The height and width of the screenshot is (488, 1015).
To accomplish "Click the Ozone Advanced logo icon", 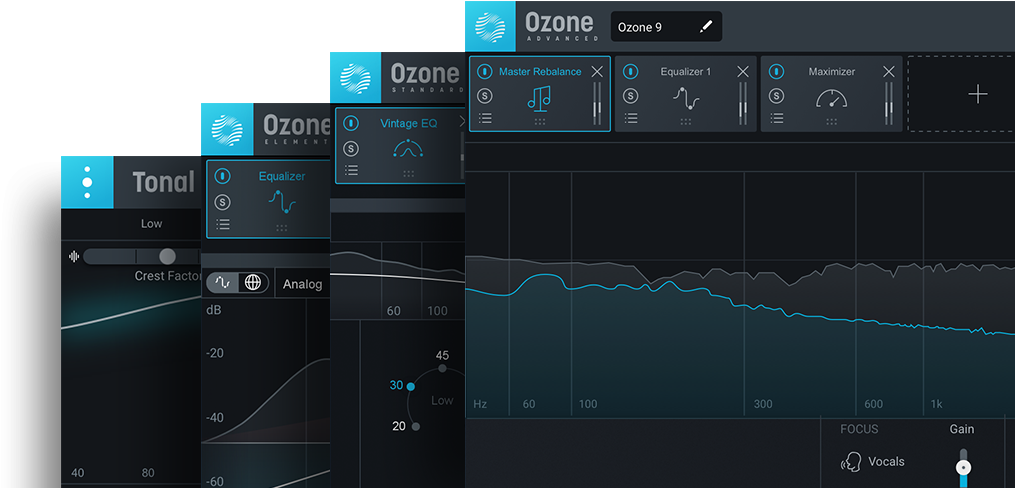I will tap(490, 27).
